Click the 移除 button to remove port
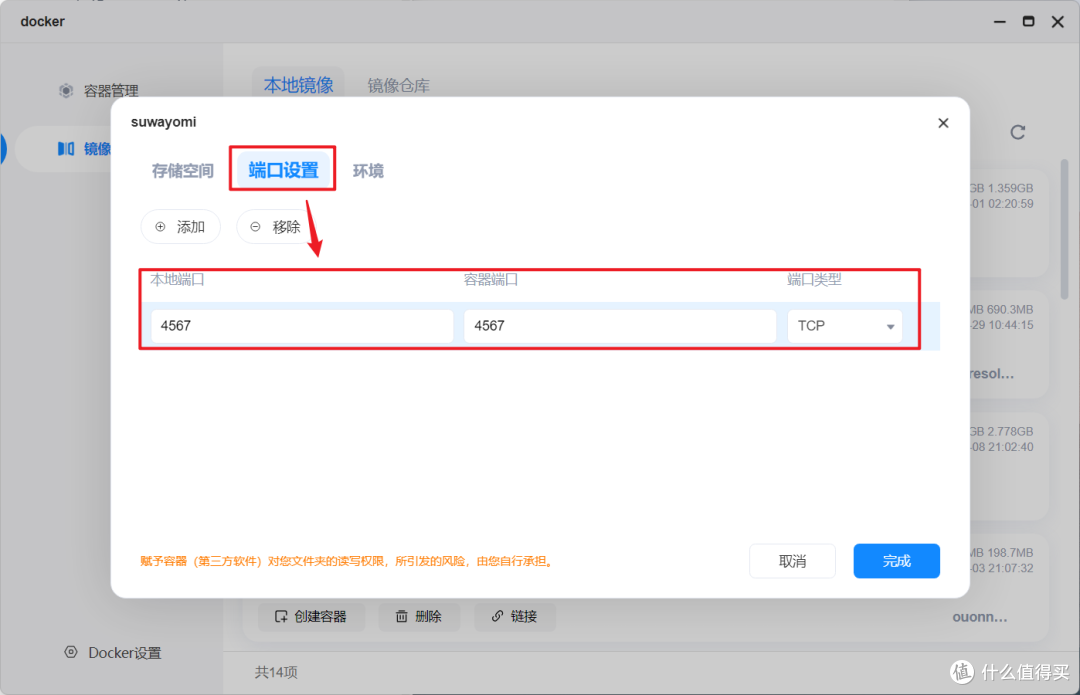The width and height of the screenshot is (1080, 695). [276, 227]
